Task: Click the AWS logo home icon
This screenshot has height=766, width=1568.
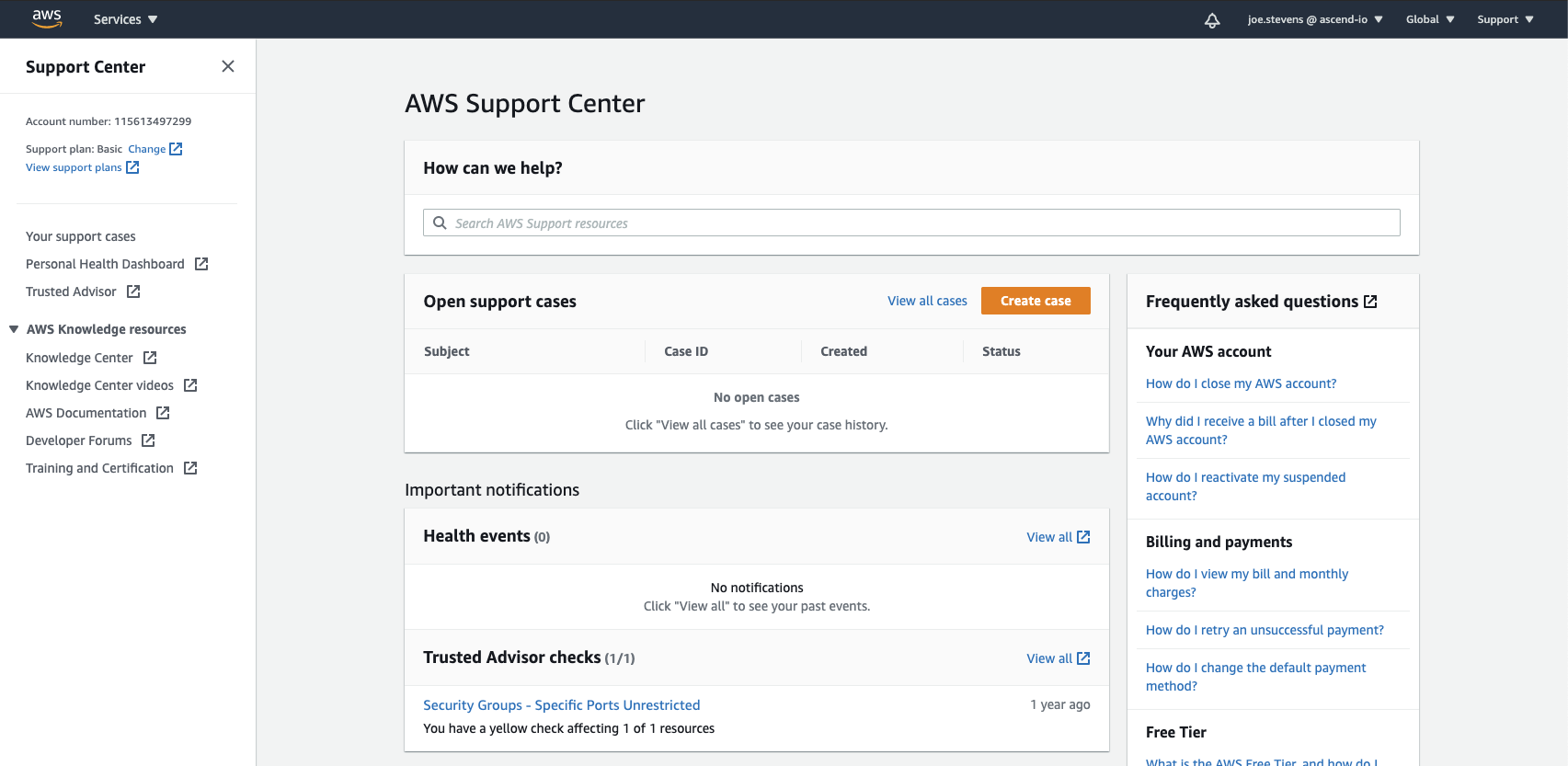Action: [x=47, y=18]
